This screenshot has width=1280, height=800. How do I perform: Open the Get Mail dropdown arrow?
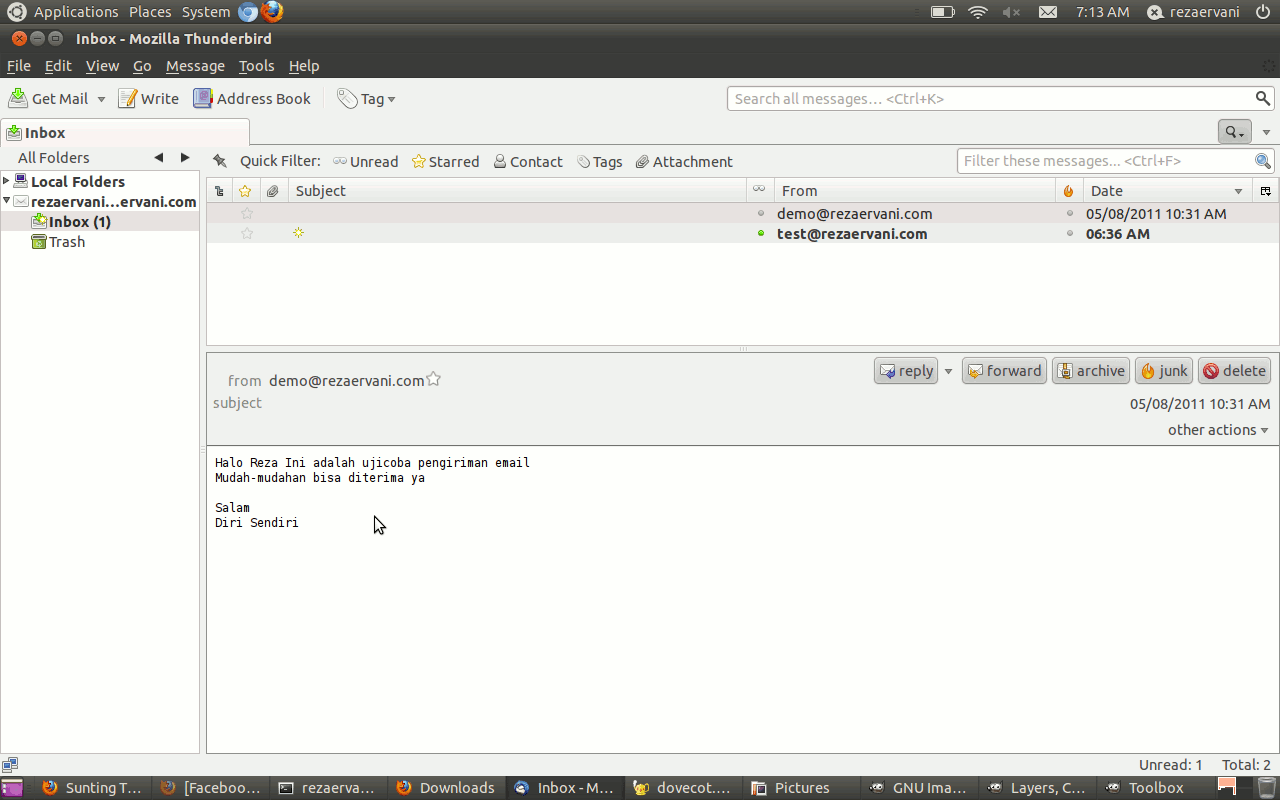coord(101,99)
